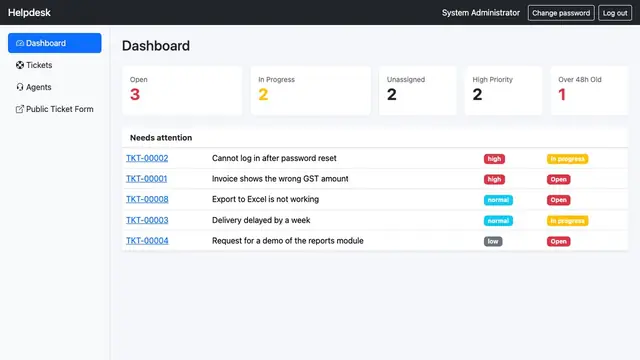Click the high badge on TKT-00001 row
The height and width of the screenshot is (360, 640).
(x=494, y=179)
